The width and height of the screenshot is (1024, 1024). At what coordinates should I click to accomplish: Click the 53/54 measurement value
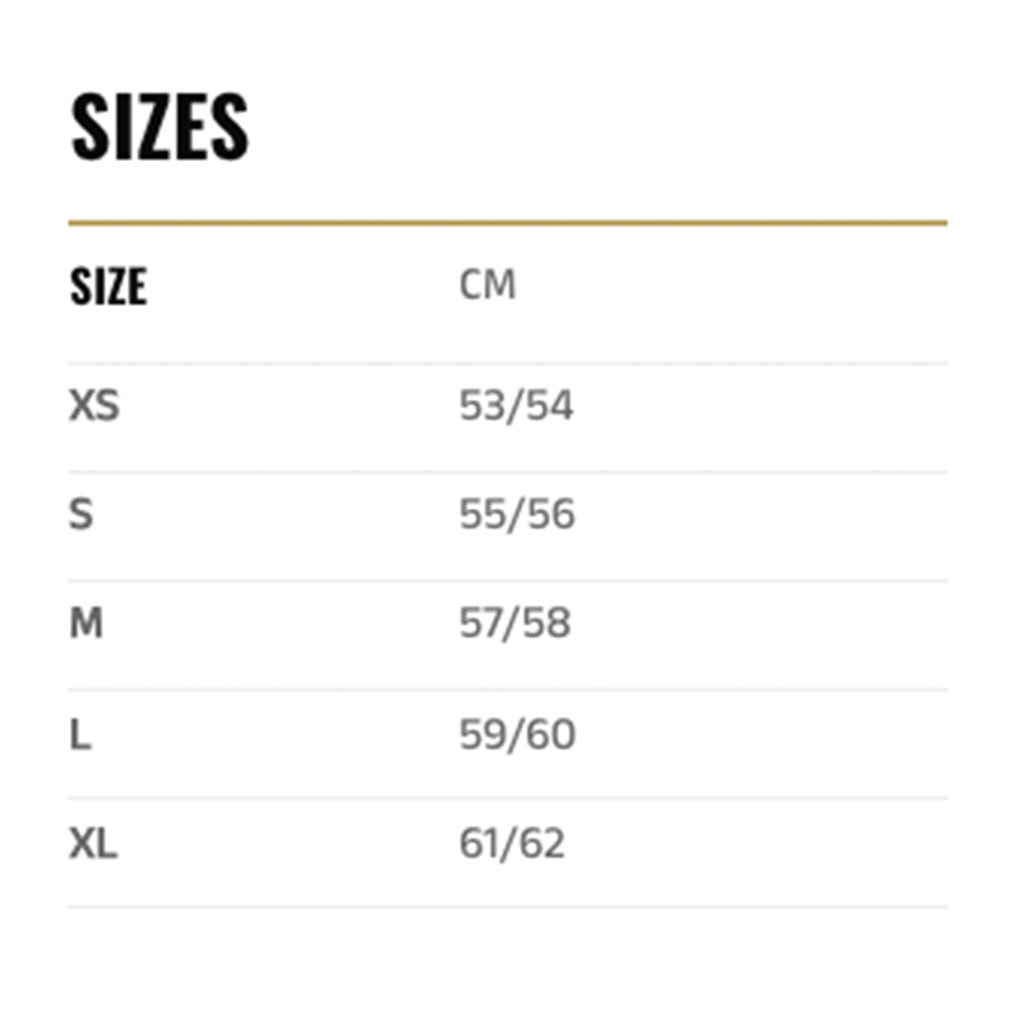click(516, 406)
